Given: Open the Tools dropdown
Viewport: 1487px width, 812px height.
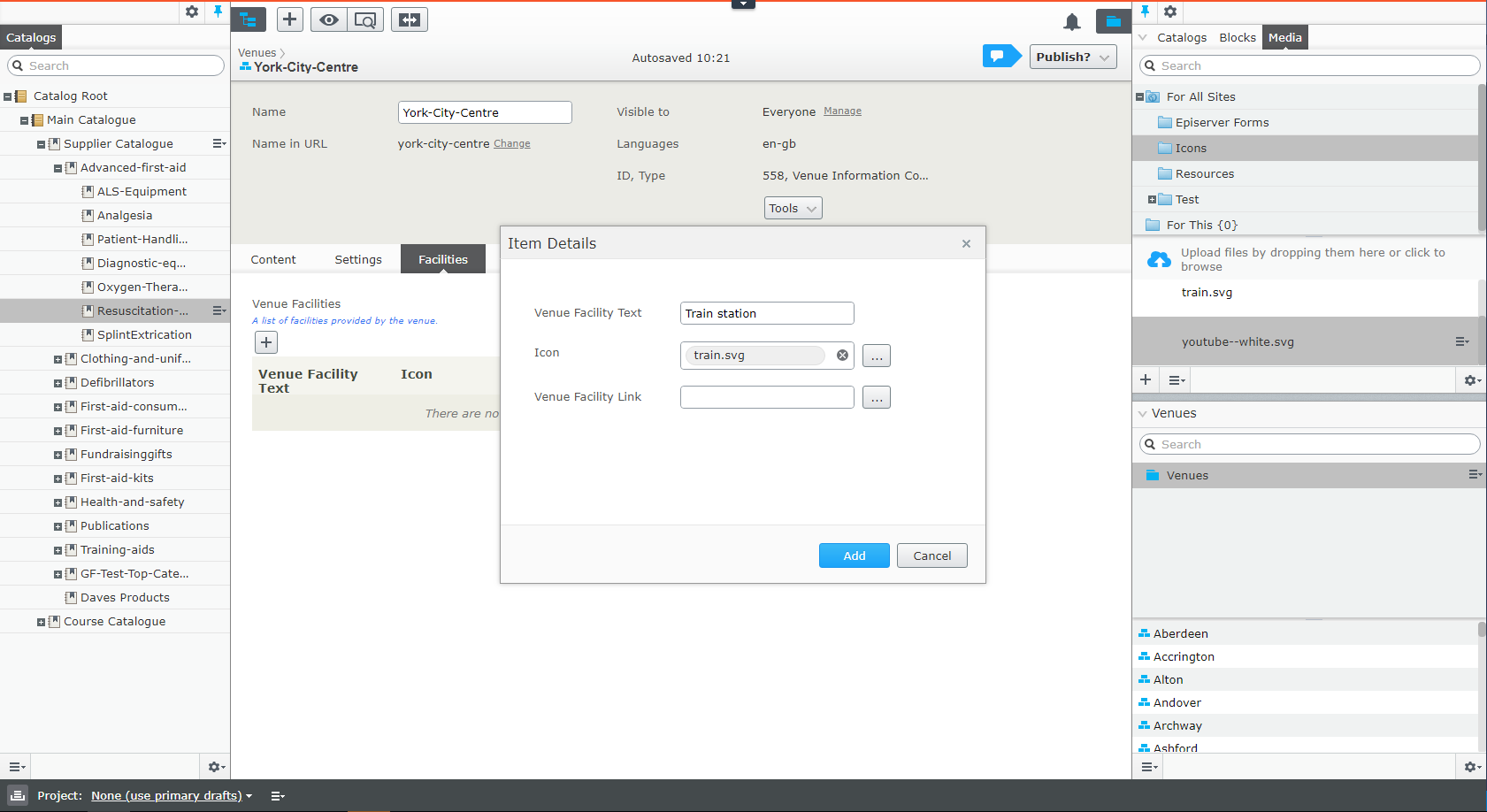Looking at the screenshot, I should click(x=792, y=208).
